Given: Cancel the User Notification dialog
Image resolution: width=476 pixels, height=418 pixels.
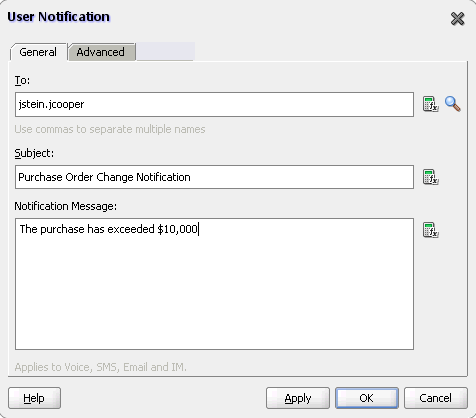Looking at the screenshot, I should tap(436, 398).
